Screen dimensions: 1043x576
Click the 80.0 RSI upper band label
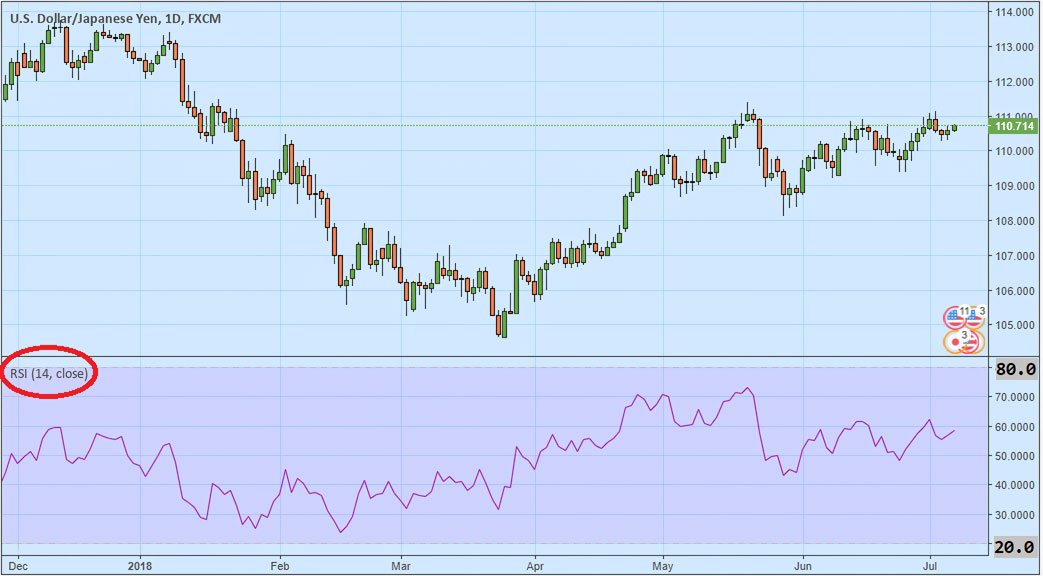[x=1016, y=368]
